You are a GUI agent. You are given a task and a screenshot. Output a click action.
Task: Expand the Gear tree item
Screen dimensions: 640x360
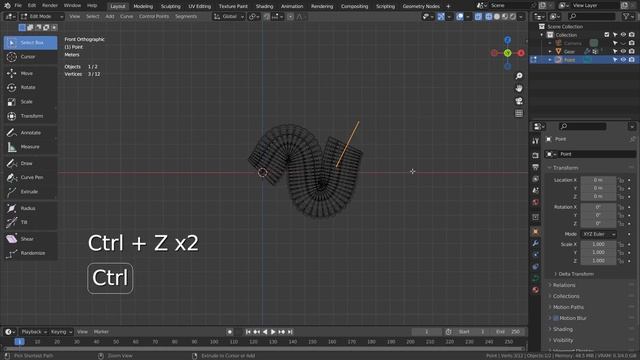coord(550,51)
